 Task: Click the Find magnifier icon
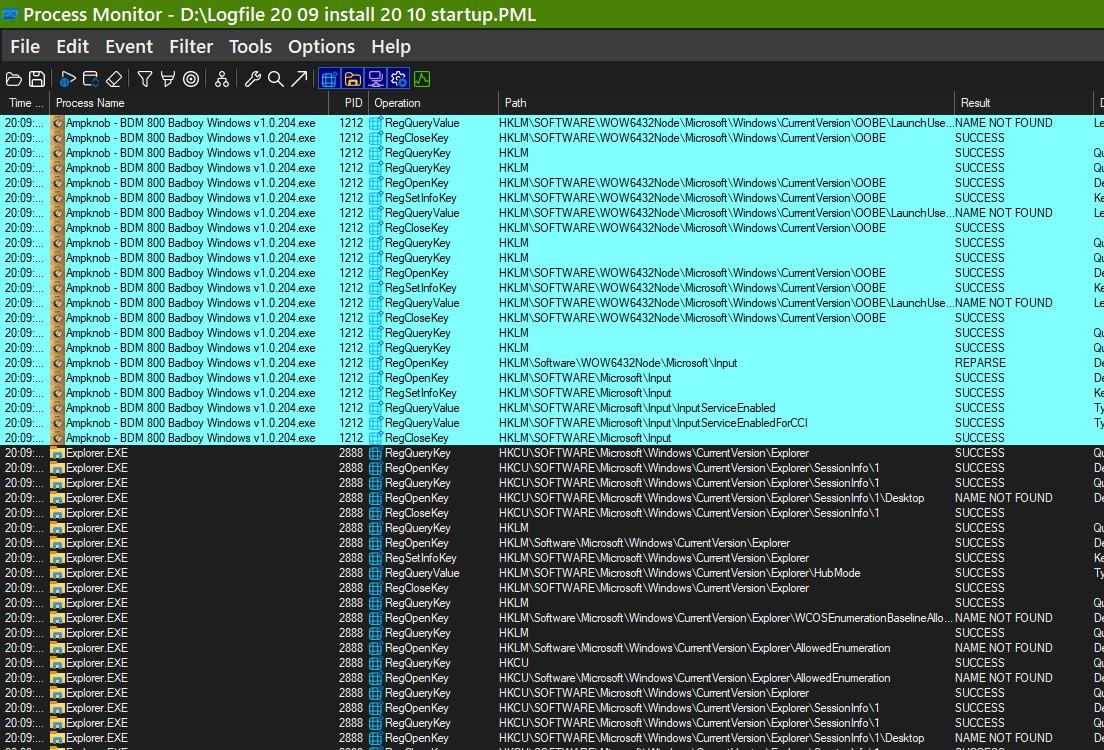pyautogui.click(x=276, y=79)
